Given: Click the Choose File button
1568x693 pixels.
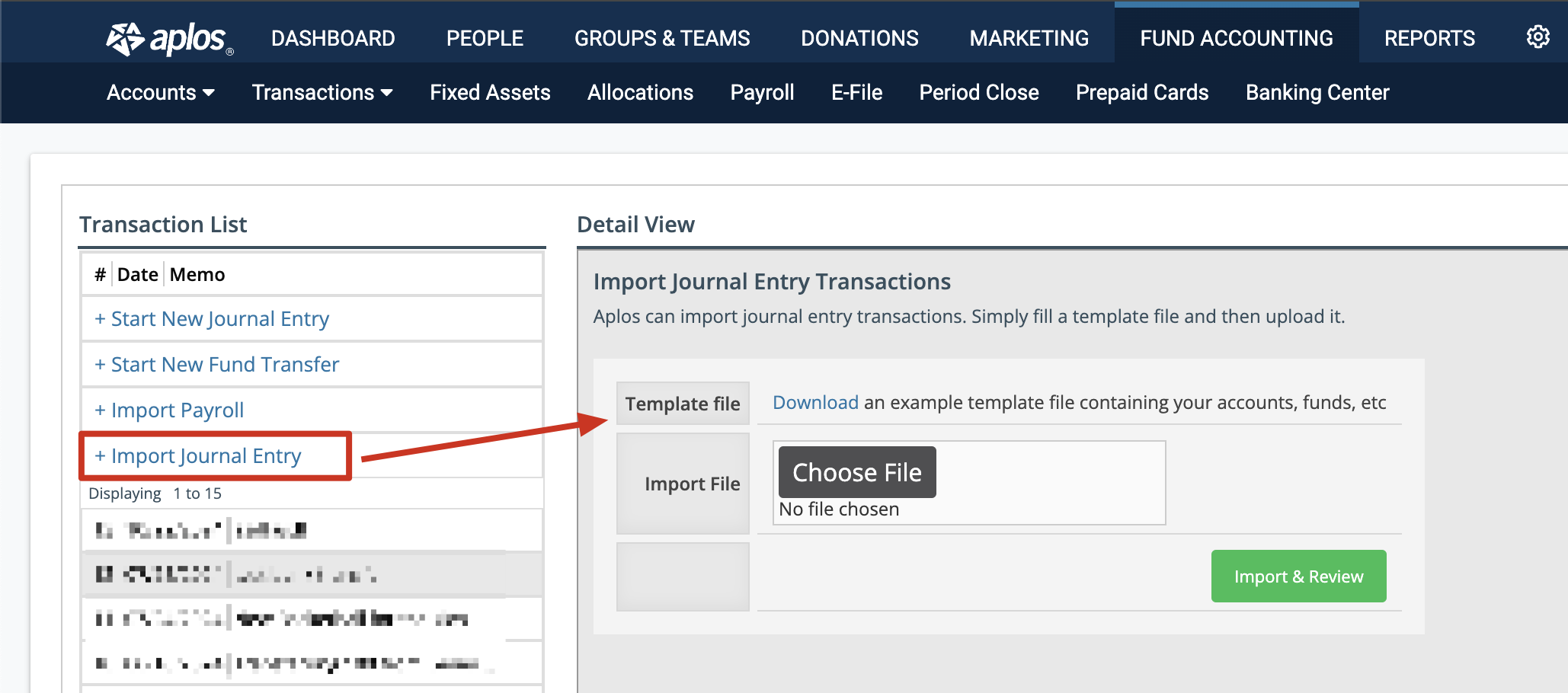Looking at the screenshot, I should coord(857,472).
